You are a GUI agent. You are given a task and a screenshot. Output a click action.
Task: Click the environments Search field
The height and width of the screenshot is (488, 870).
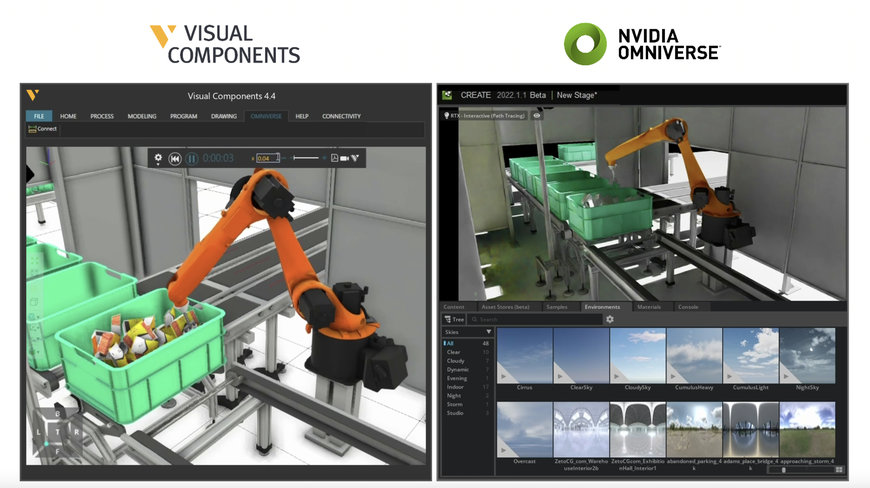click(x=535, y=319)
